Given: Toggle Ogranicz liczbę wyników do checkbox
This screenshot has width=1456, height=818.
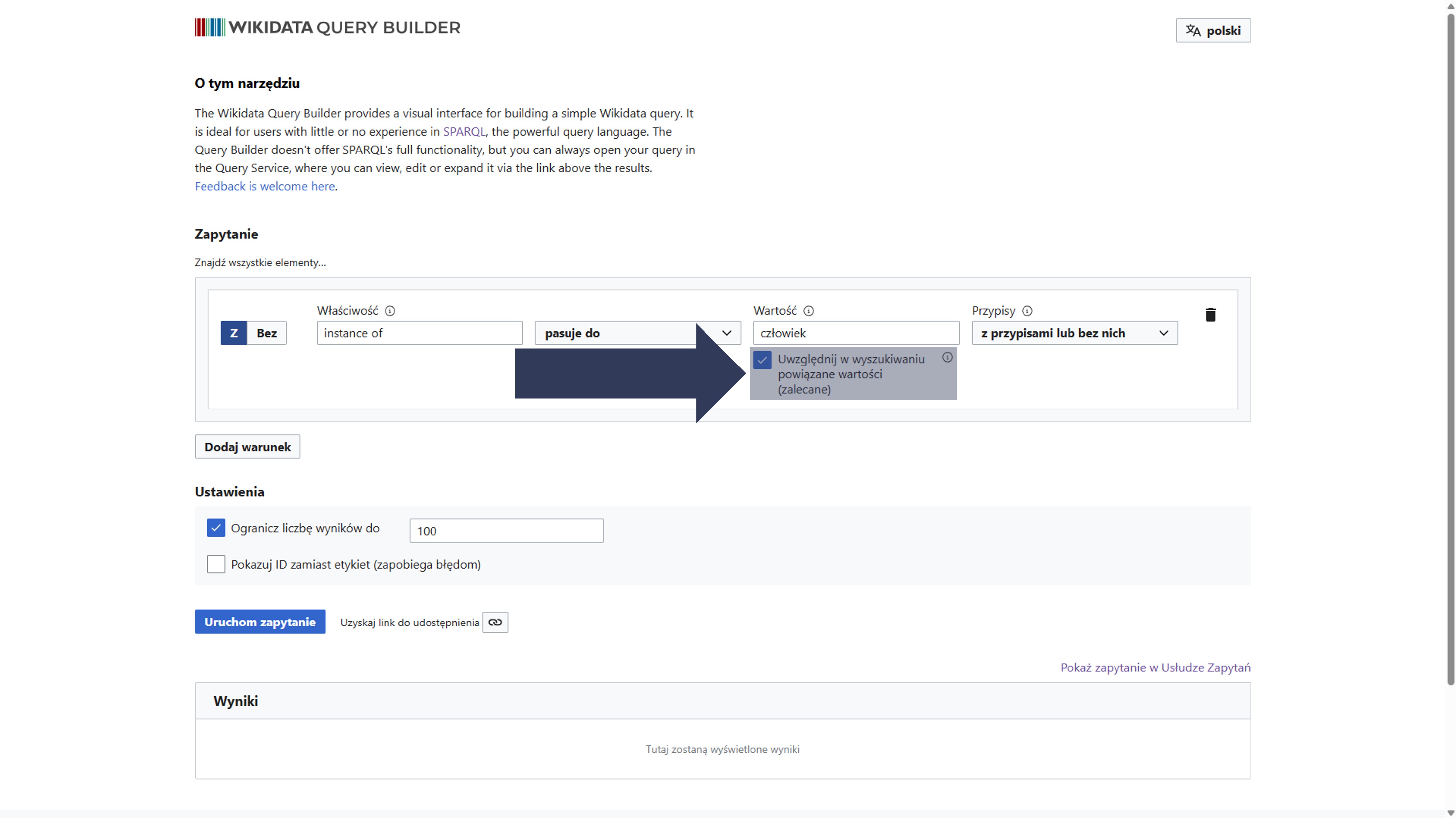Looking at the screenshot, I should [216, 528].
